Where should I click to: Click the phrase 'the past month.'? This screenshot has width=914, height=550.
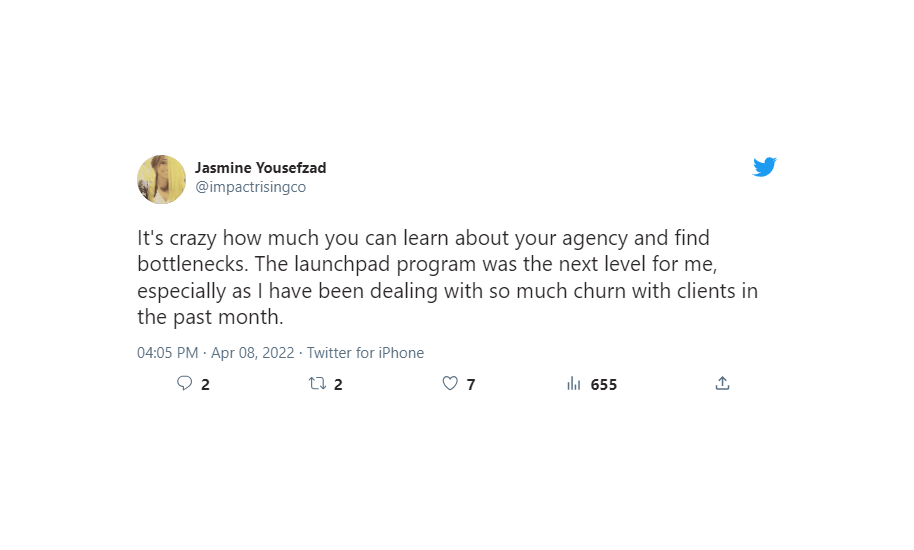coord(210,318)
